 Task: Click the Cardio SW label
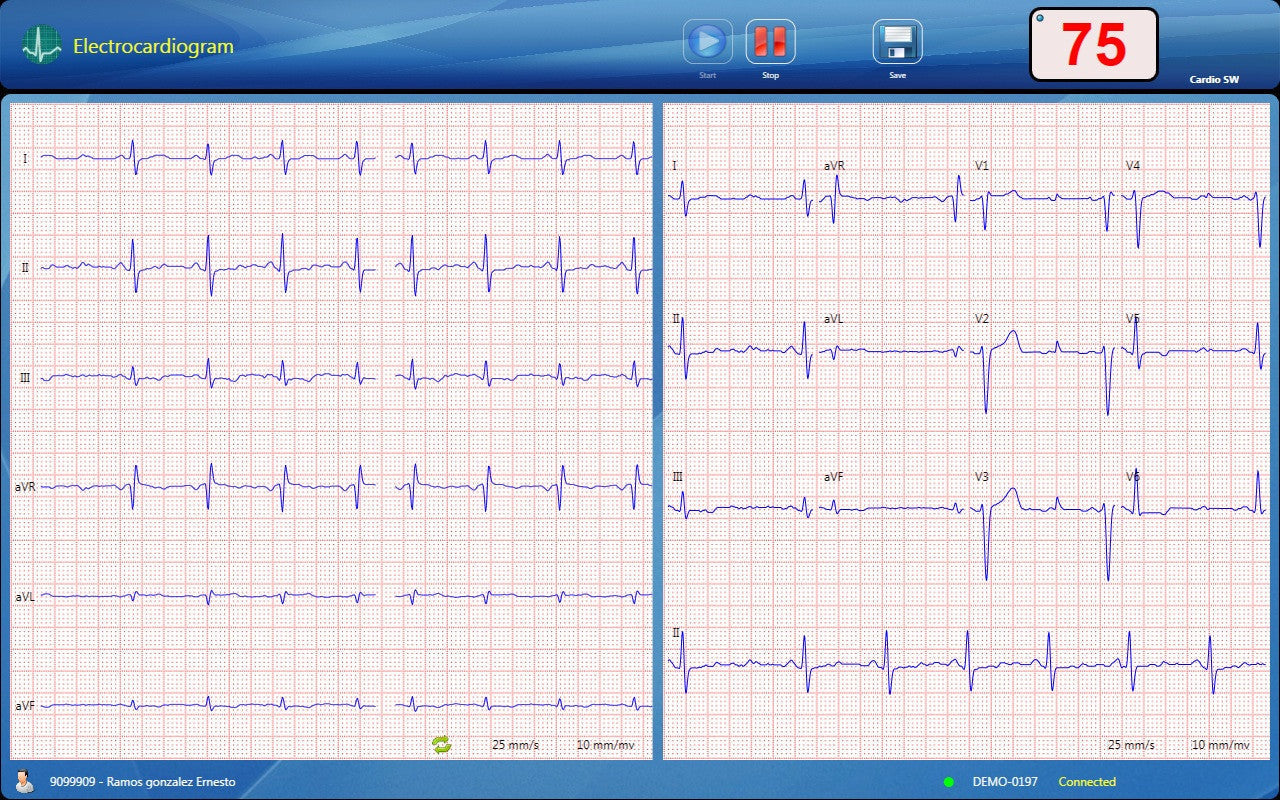(x=1213, y=79)
